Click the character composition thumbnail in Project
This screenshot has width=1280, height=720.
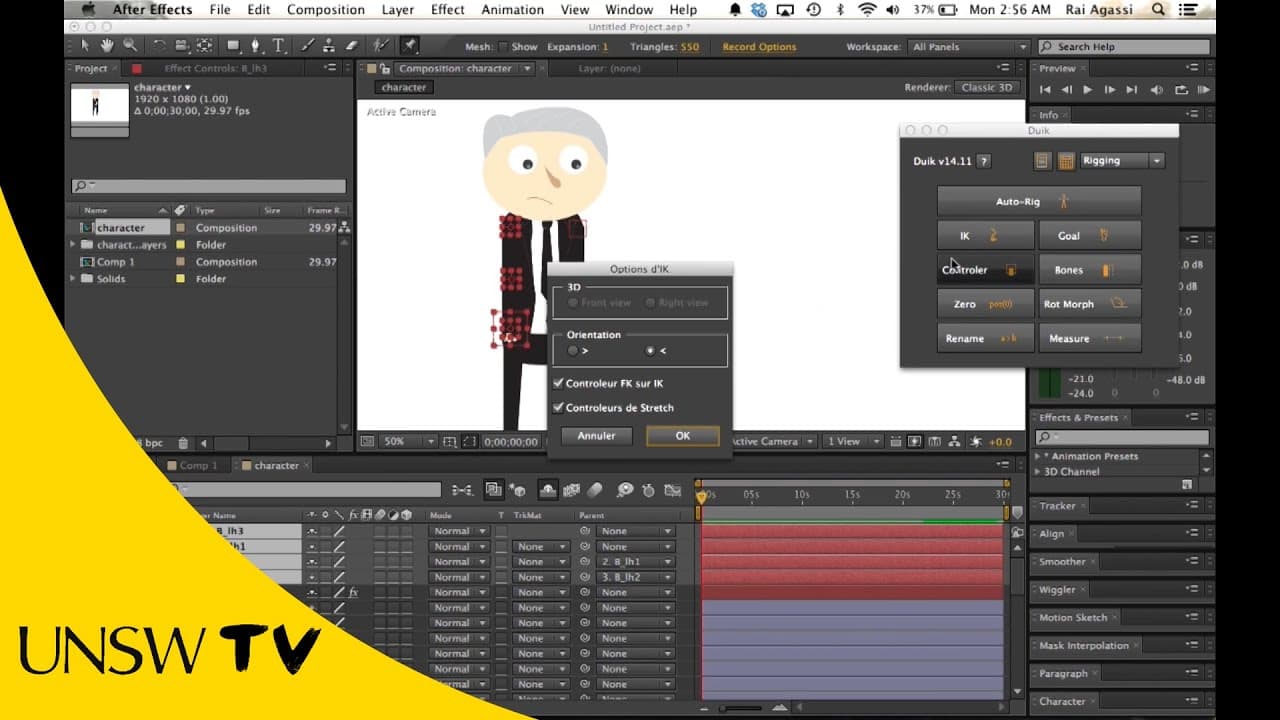[x=100, y=110]
